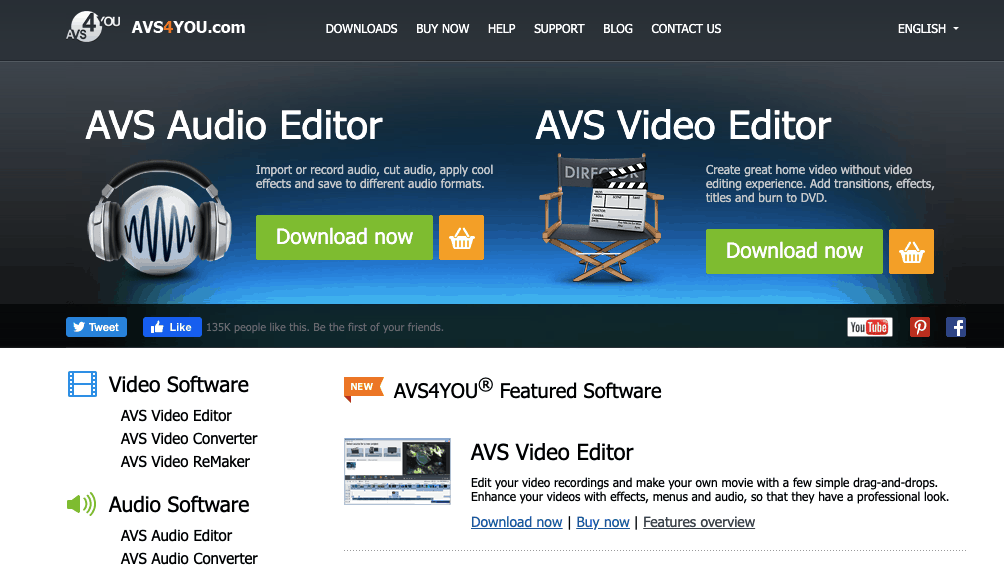Click the director chair clapperboard icon
The width and height of the screenshot is (1004, 570).
[x=601, y=218]
